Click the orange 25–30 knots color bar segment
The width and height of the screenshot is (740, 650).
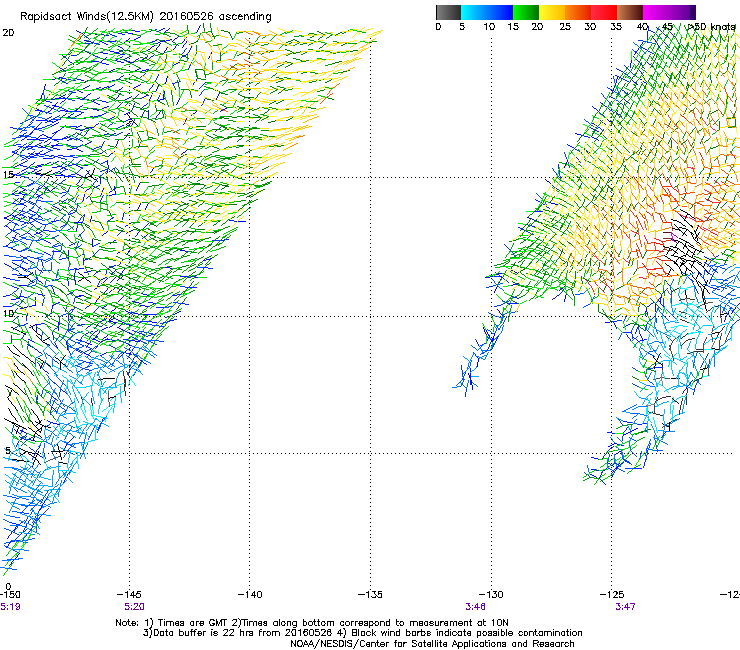pyautogui.click(x=578, y=12)
